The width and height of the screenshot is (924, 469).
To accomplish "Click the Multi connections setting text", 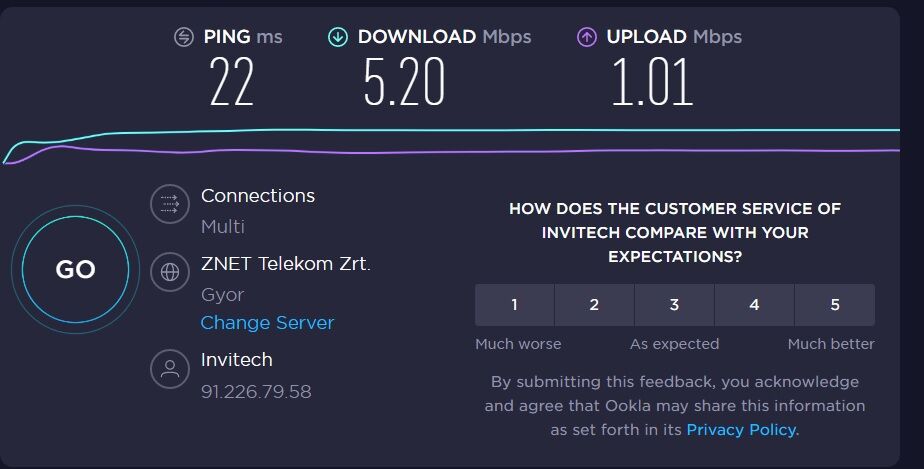I will point(223,226).
